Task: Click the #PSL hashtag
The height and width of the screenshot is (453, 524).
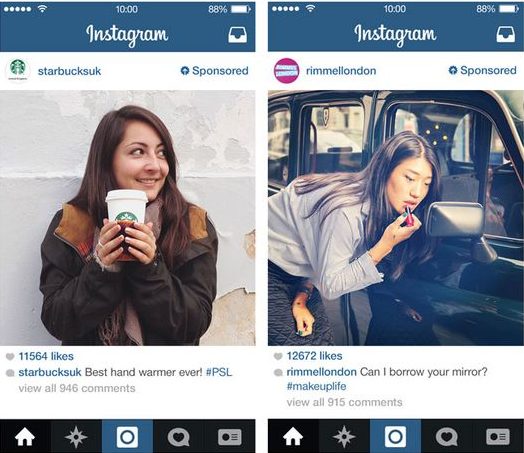Action: pos(219,372)
